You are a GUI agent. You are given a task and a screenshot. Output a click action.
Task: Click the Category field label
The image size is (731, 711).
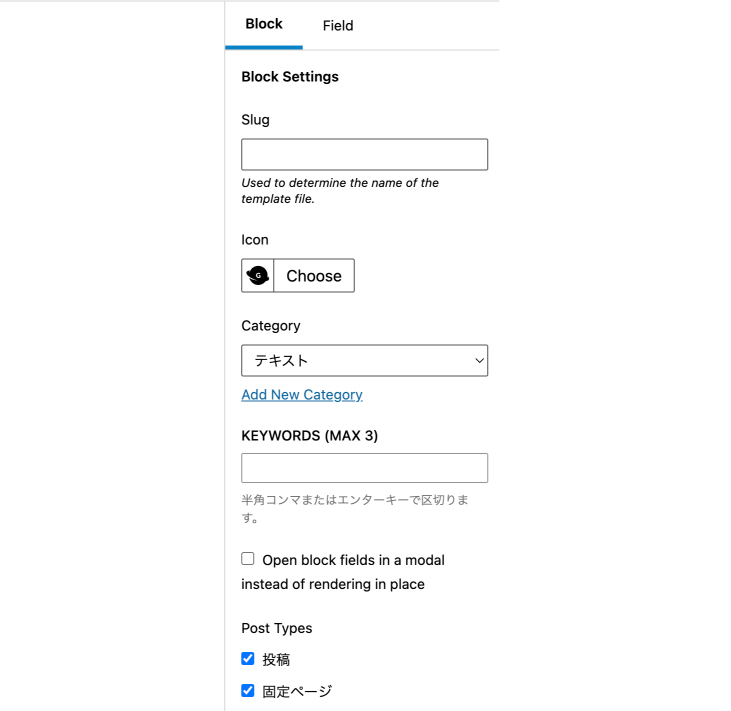tap(271, 326)
